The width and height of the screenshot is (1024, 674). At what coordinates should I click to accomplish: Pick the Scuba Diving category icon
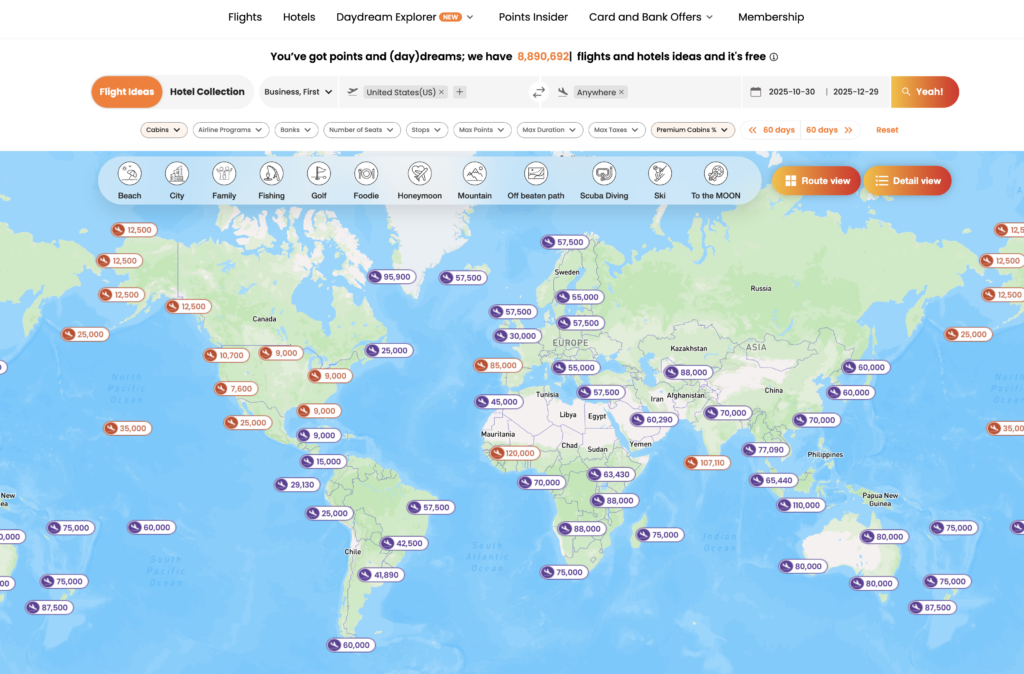604,174
